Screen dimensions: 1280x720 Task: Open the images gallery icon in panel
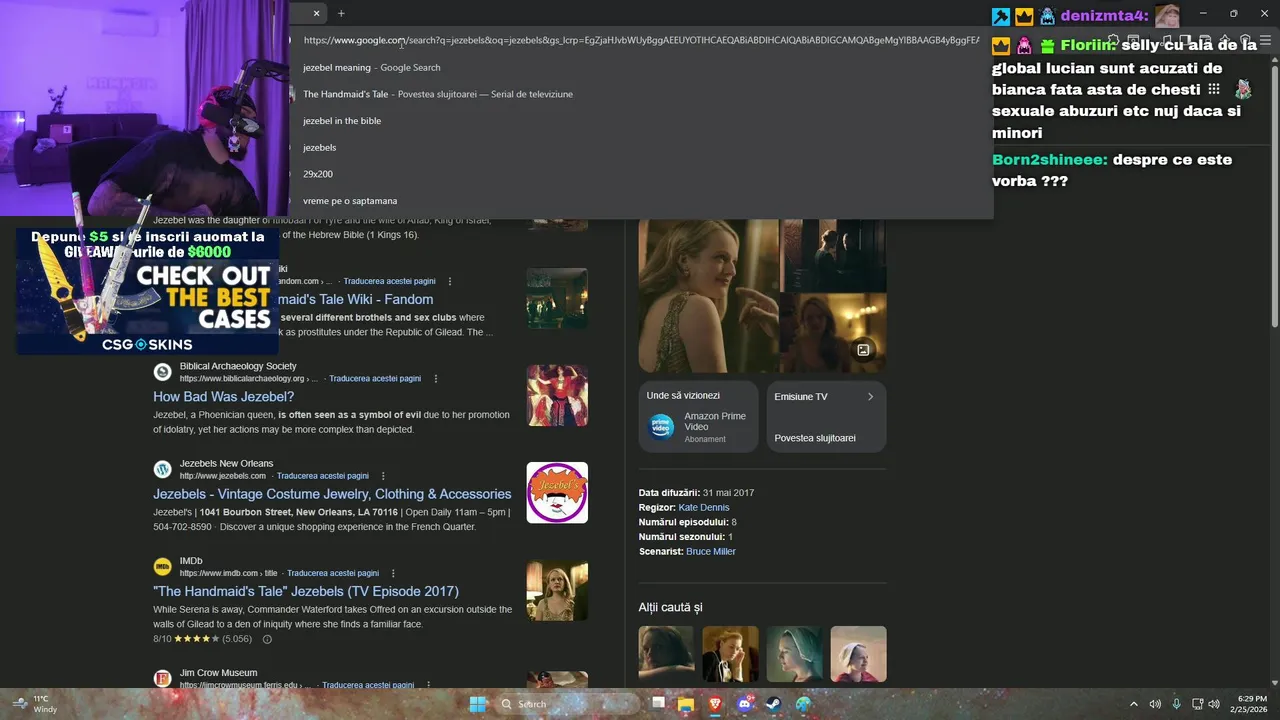pos(863,350)
